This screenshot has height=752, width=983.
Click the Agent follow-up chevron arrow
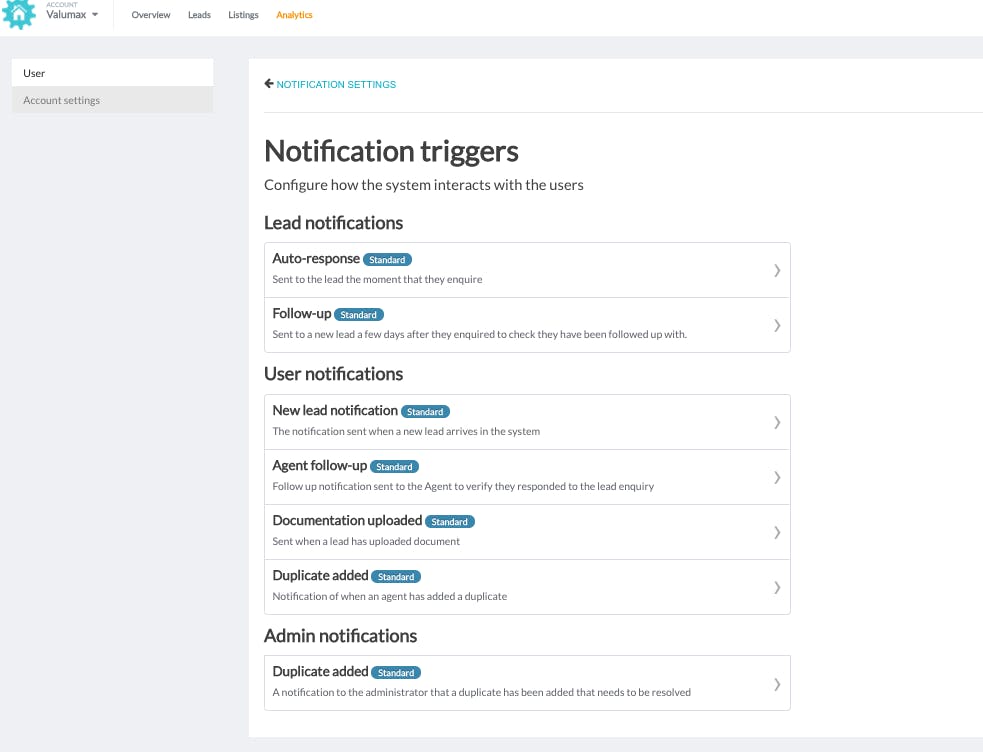(x=777, y=478)
